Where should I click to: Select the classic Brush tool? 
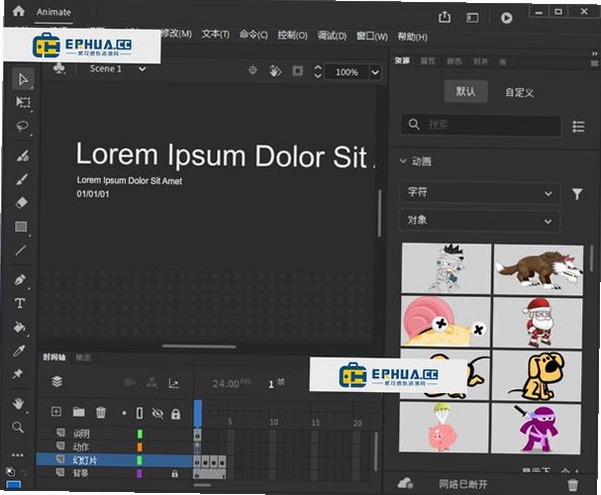click(x=22, y=179)
